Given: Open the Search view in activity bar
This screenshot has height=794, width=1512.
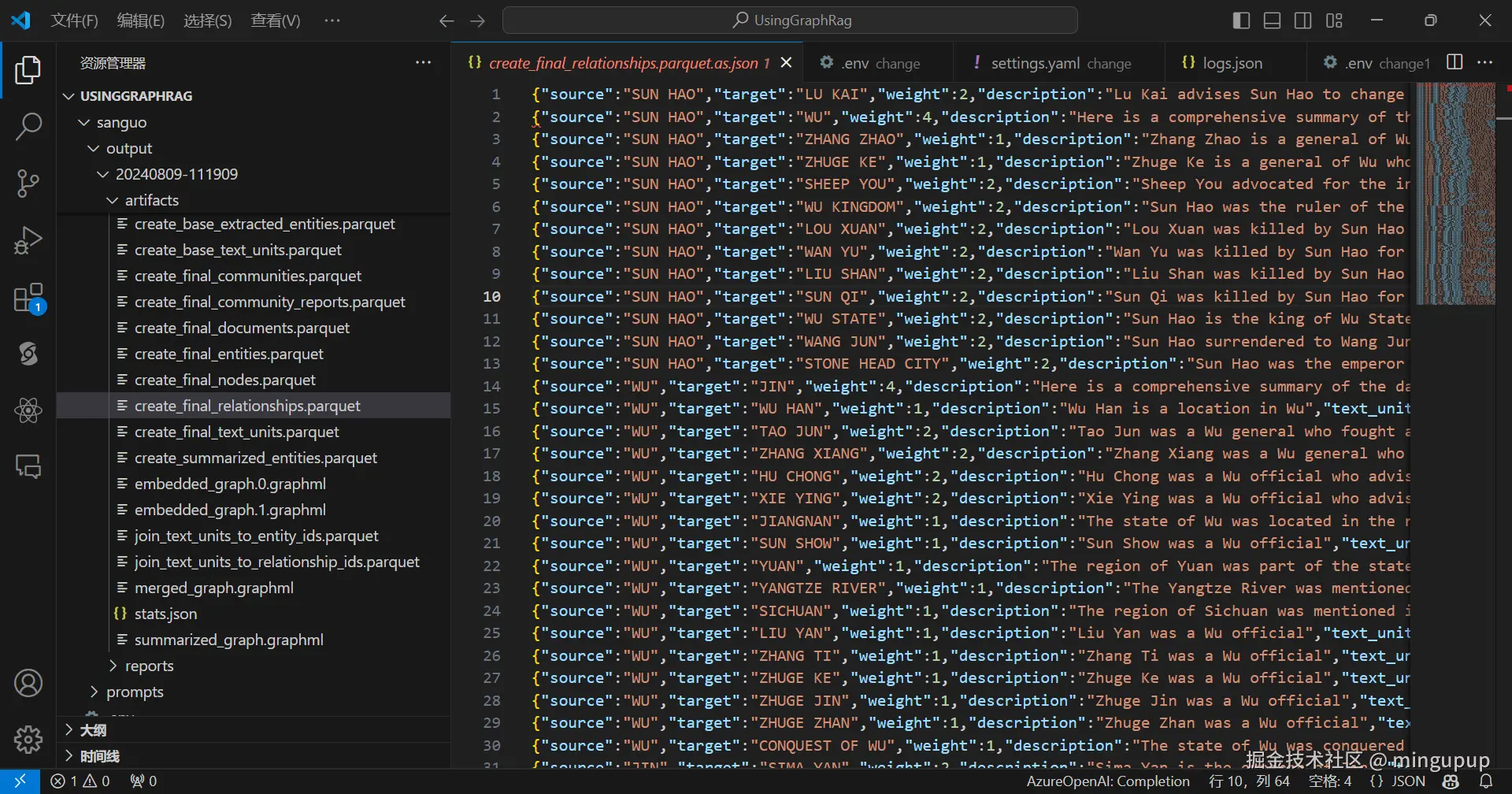Looking at the screenshot, I should coord(28,126).
